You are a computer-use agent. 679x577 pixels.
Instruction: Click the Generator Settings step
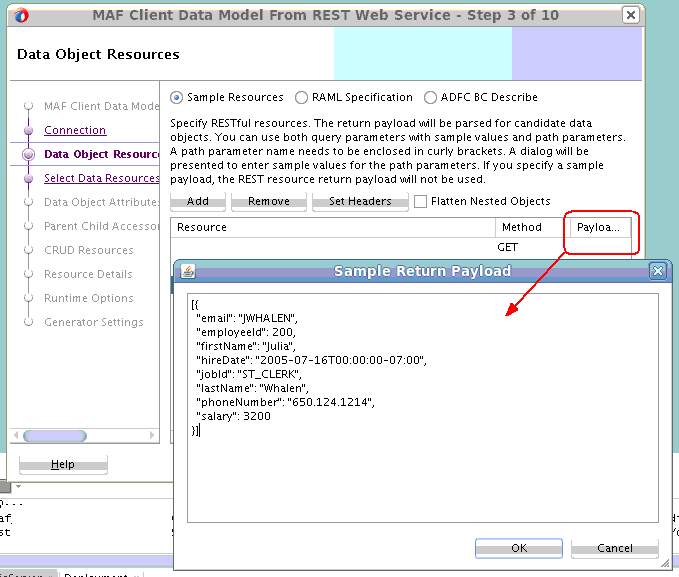[x=94, y=322]
